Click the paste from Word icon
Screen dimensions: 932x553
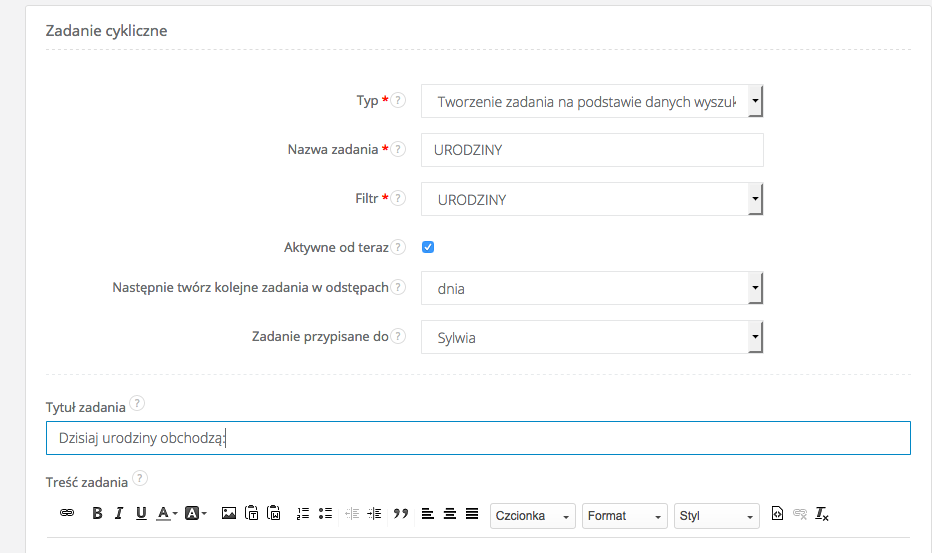[273, 513]
